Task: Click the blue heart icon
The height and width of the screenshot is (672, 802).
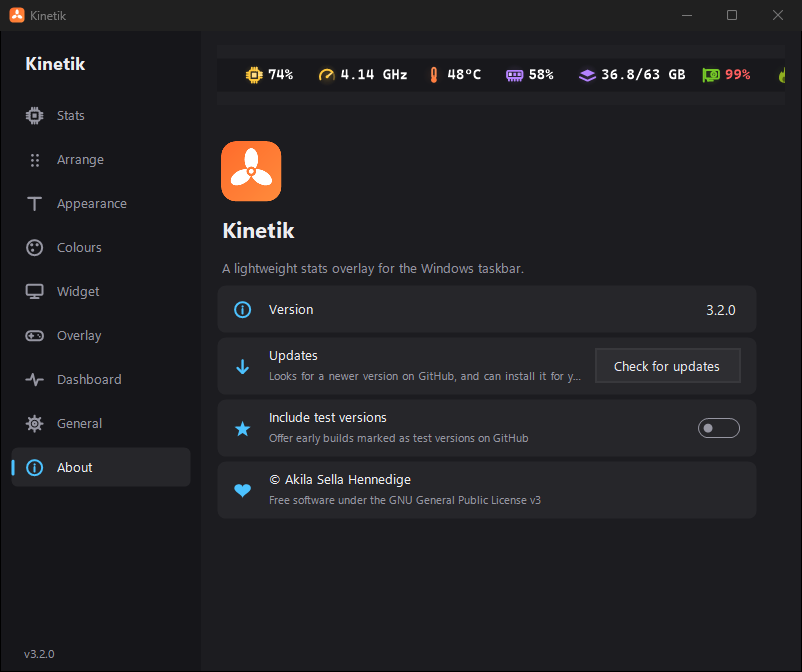Action: point(242,490)
